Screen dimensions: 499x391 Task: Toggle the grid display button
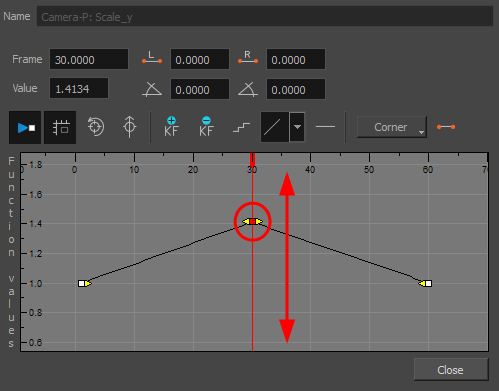(x=60, y=128)
